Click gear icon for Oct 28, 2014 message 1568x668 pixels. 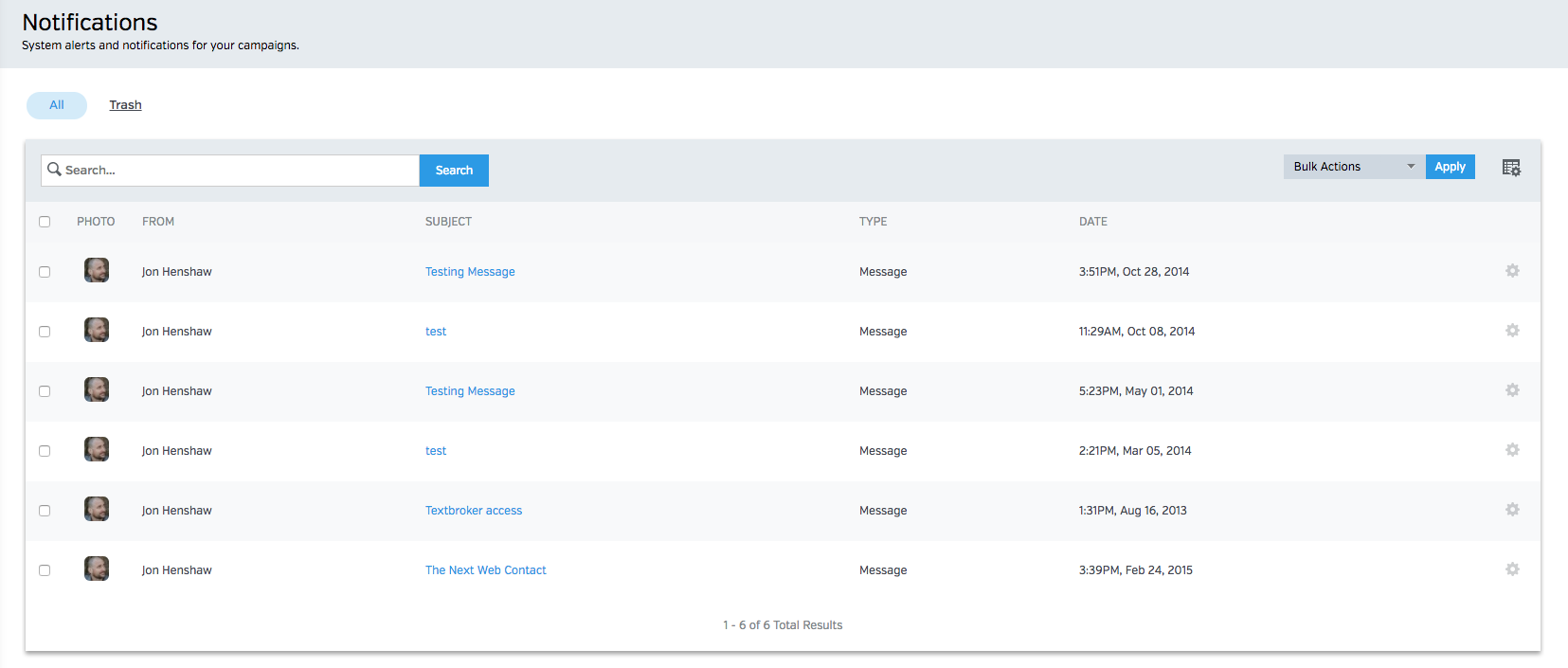pyautogui.click(x=1512, y=271)
